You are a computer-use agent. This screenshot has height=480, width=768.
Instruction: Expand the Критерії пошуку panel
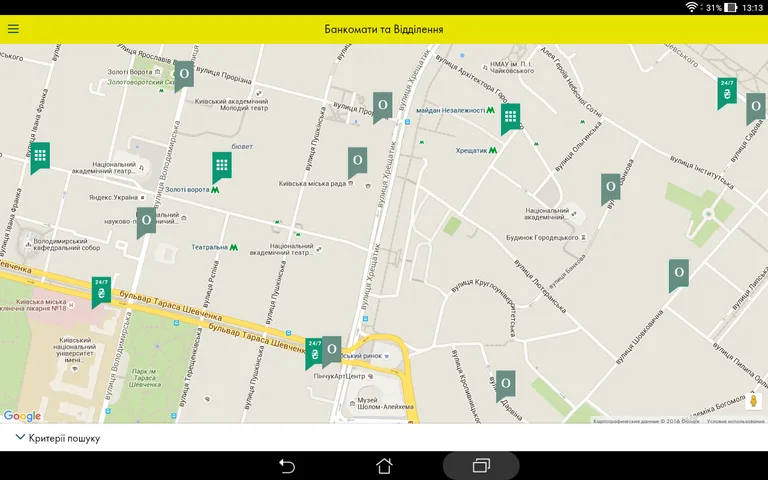pyautogui.click(x=58, y=438)
